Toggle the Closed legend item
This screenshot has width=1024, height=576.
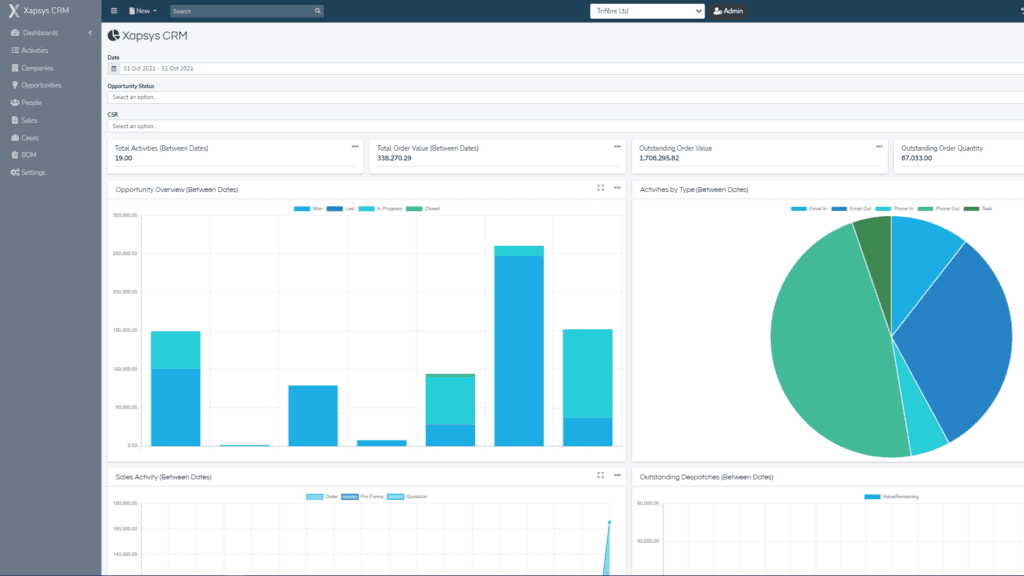423,209
